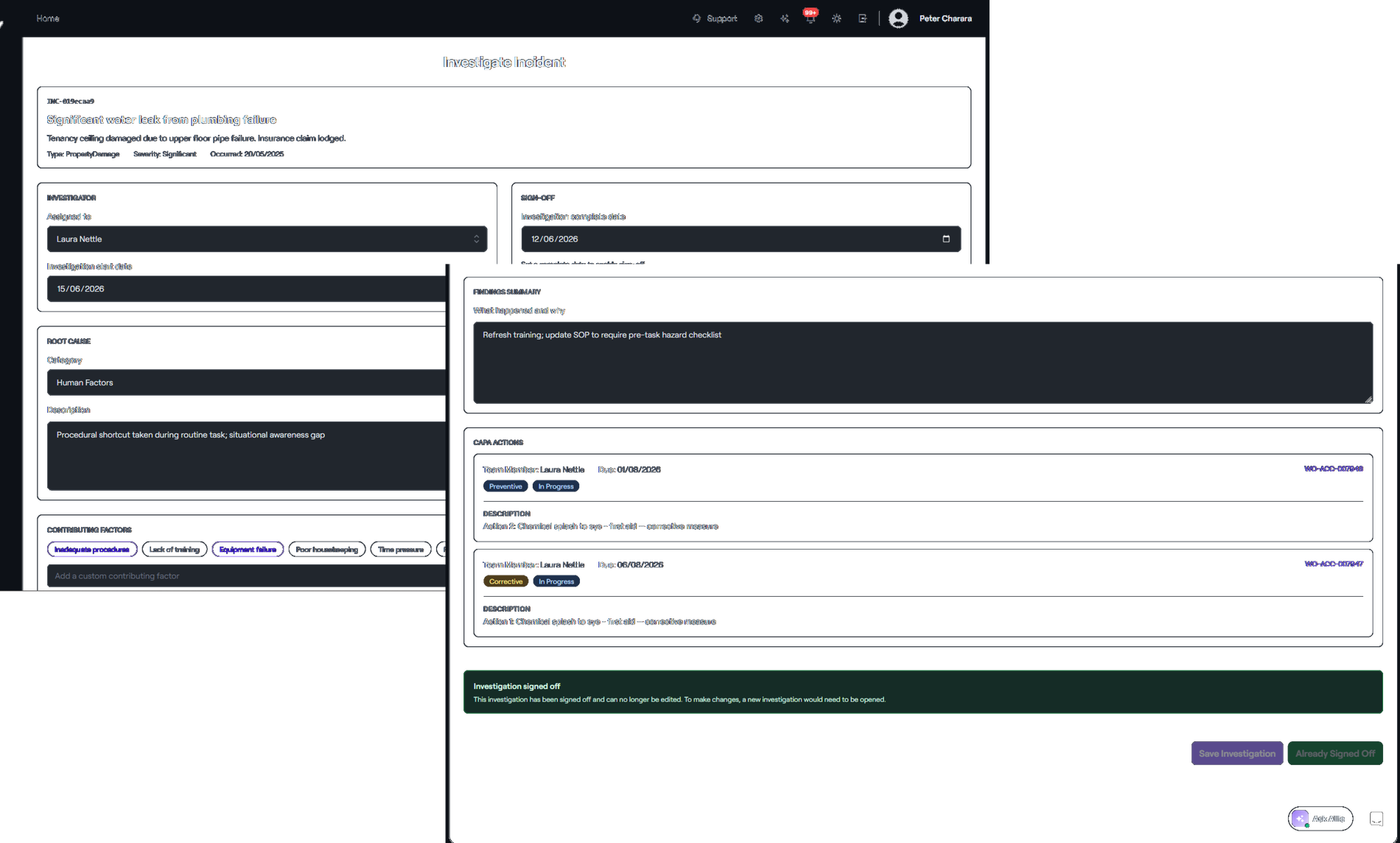Viewport: 1400px width, 843px height.
Task: Open the chat bubble icon near Ask Allie
Action: [1376, 819]
